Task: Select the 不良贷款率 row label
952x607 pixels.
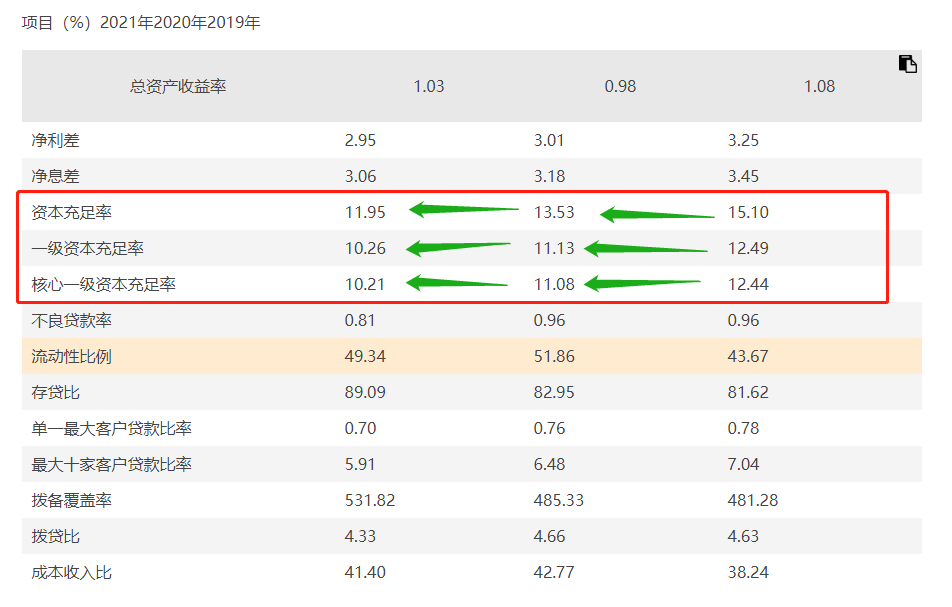Action: tap(71, 321)
